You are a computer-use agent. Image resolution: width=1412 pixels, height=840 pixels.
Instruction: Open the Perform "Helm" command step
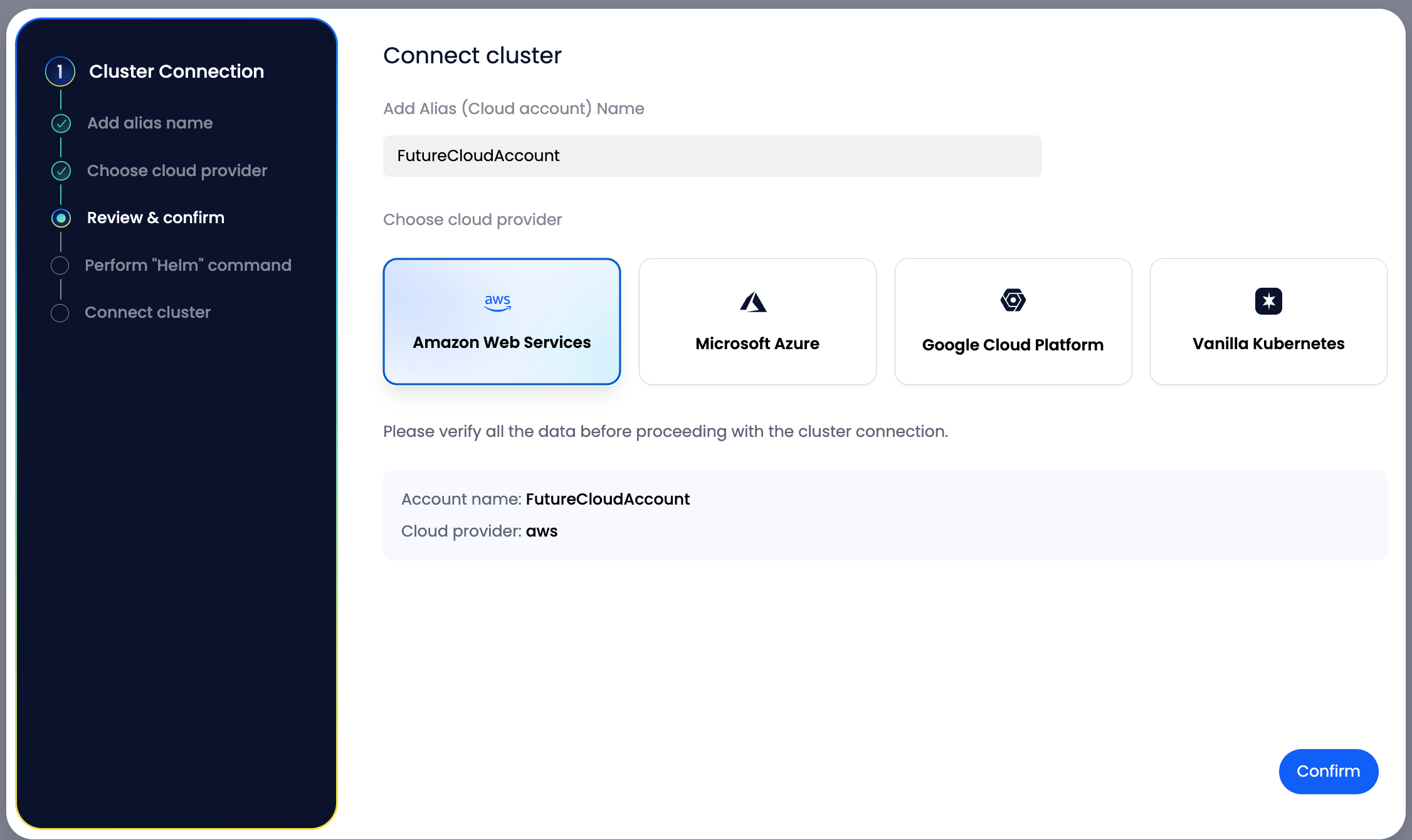[x=188, y=265]
